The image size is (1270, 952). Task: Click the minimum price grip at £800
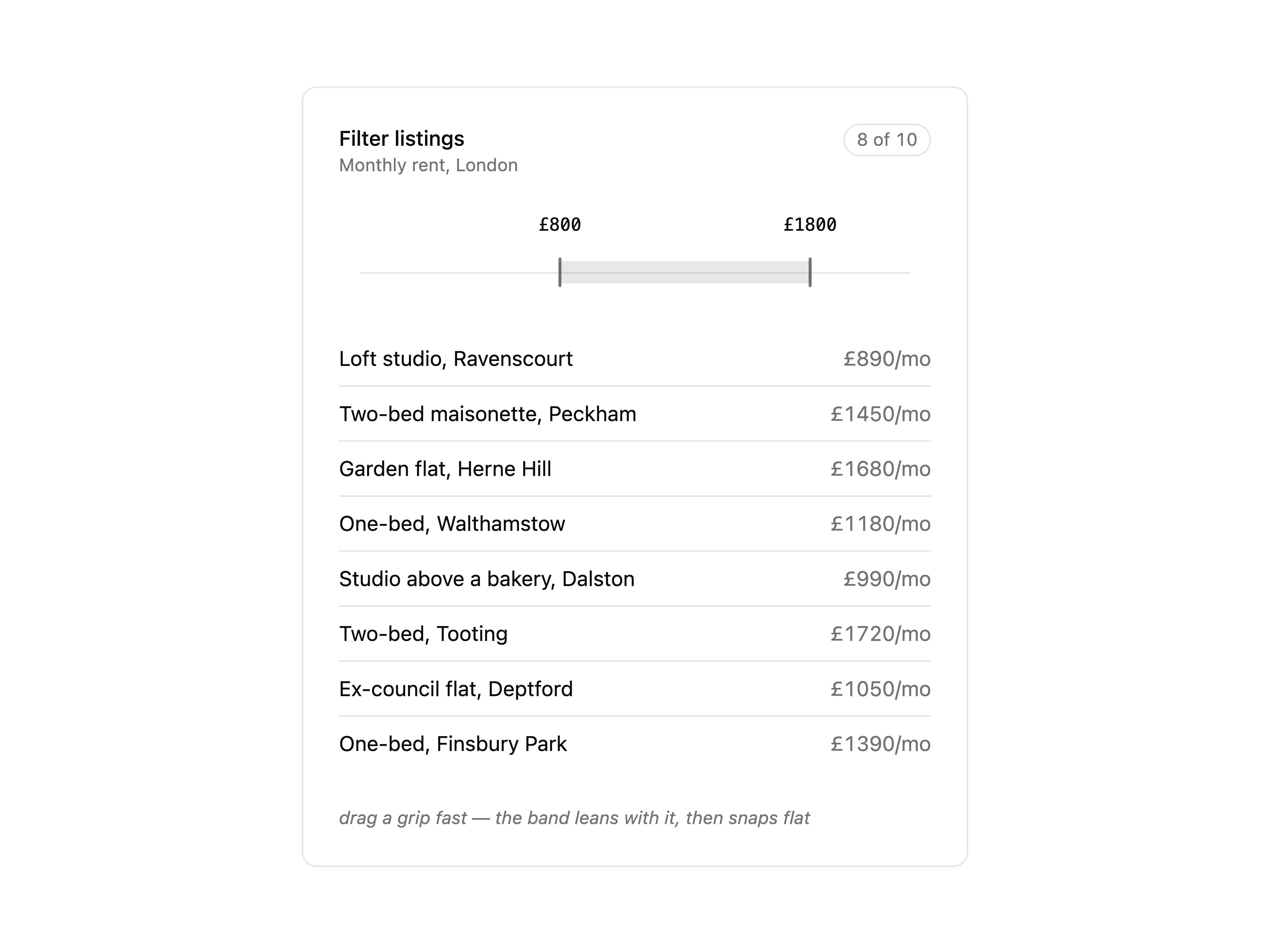[560, 272]
